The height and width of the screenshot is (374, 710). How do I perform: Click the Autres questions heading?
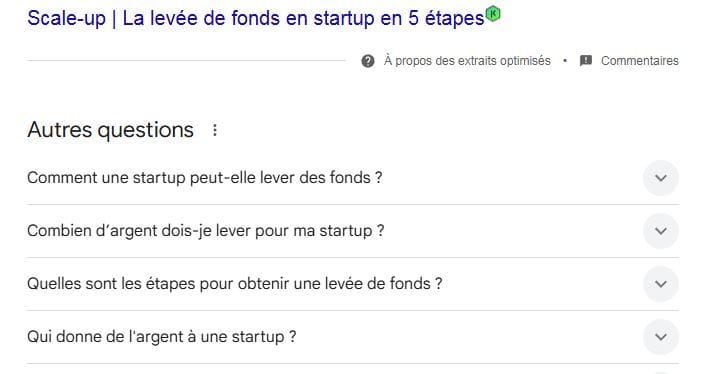pyautogui.click(x=110, y=130)
